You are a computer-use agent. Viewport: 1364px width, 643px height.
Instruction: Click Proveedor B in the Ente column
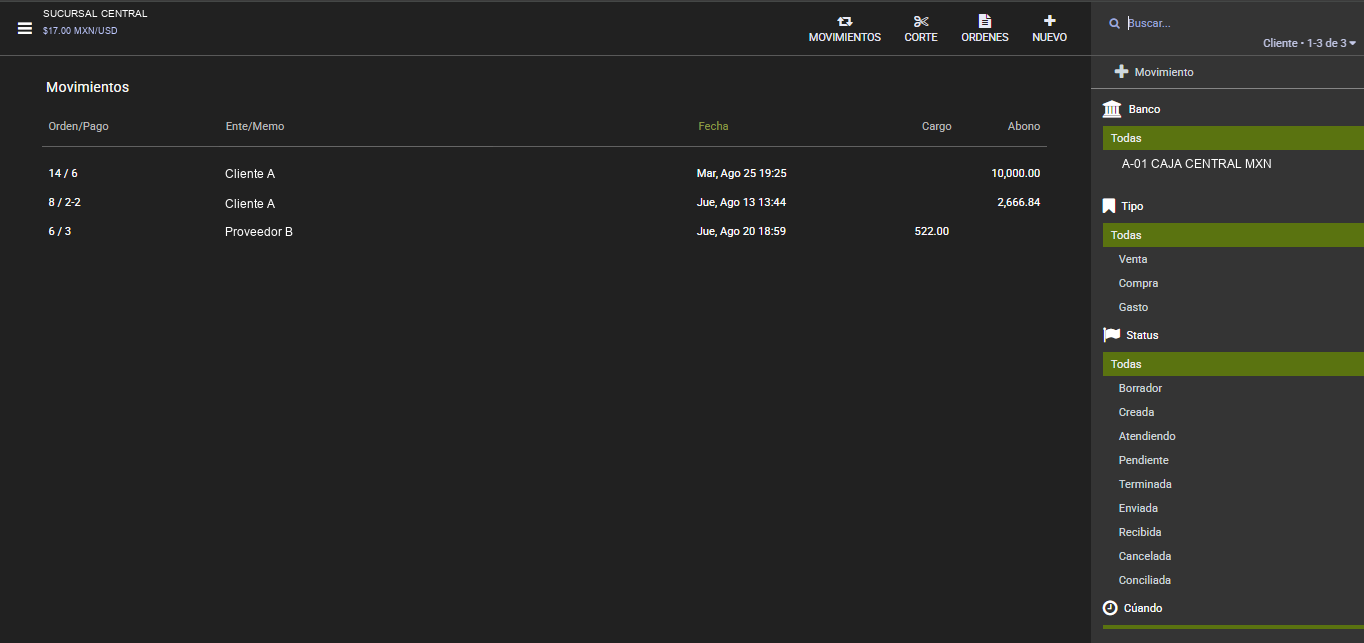coord(259,232)
